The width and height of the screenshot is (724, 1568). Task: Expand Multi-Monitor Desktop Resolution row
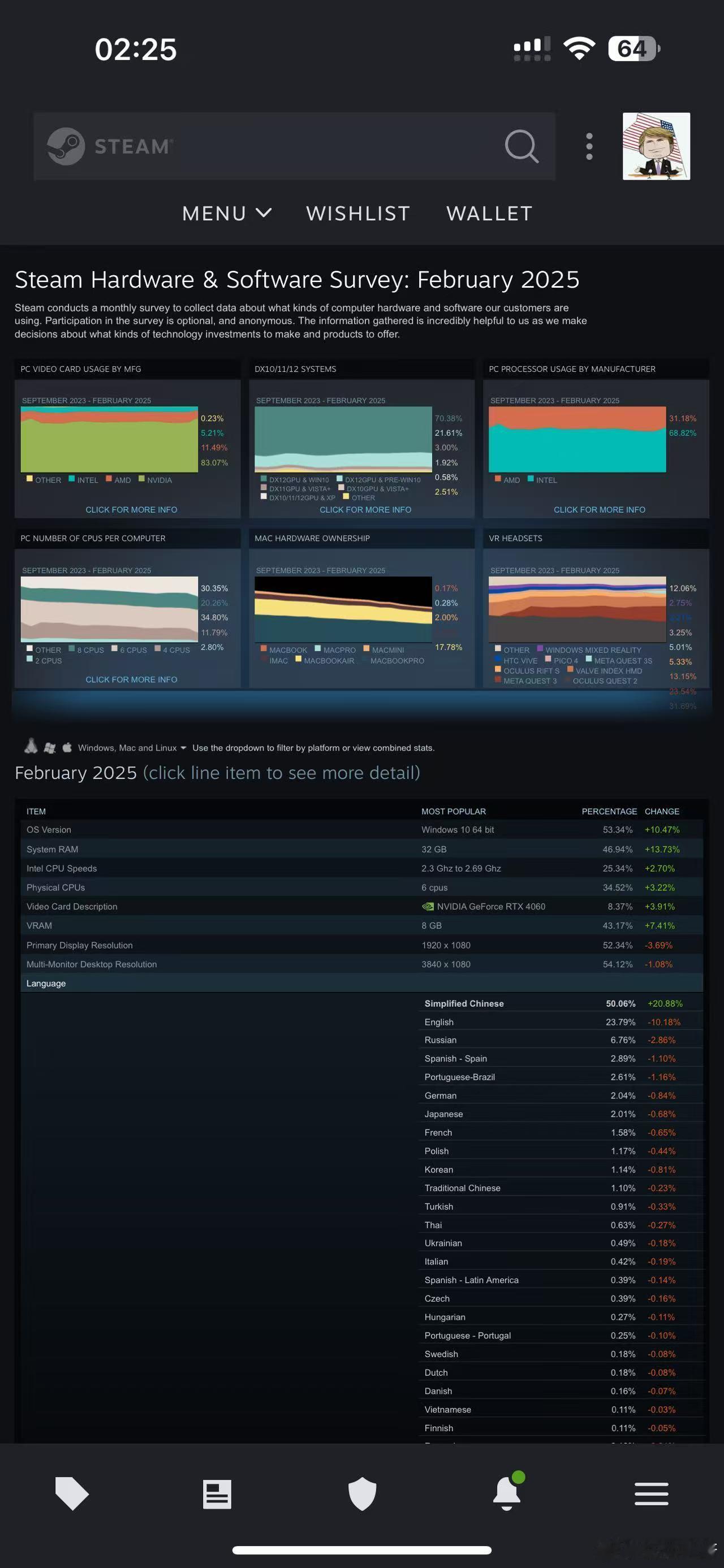(361, 964)
